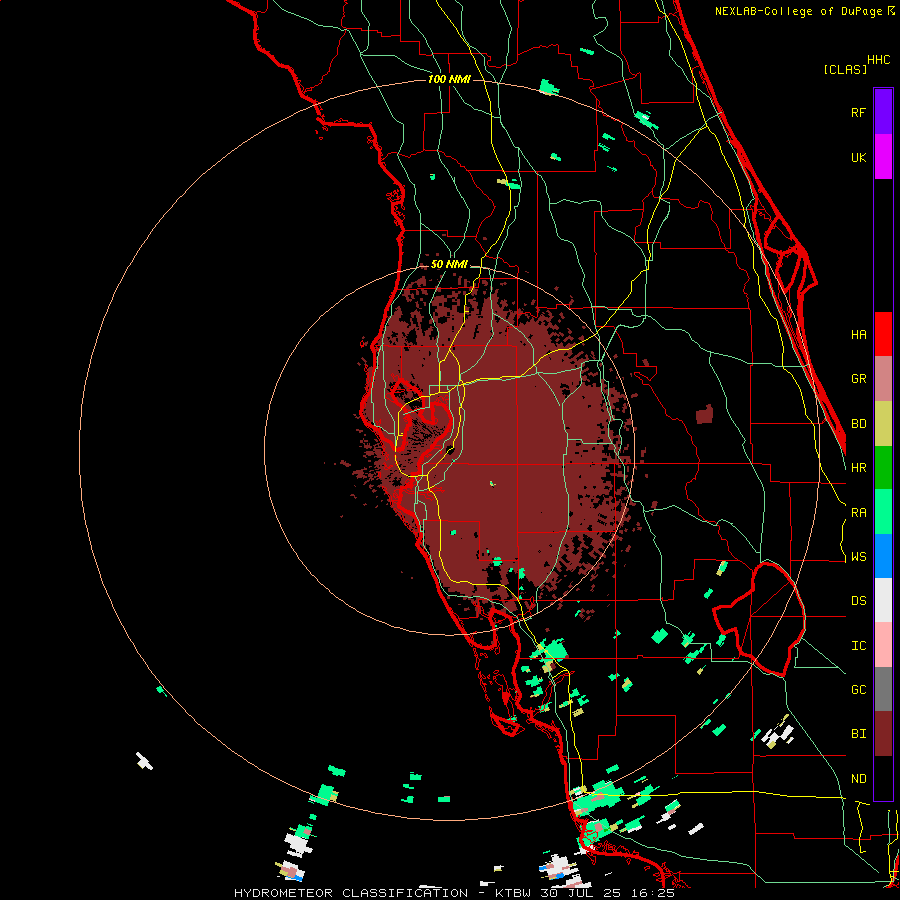Select the yellow BD legend swatch
The width and height of the screenshot is (900, 900).
tap(883, 424)
